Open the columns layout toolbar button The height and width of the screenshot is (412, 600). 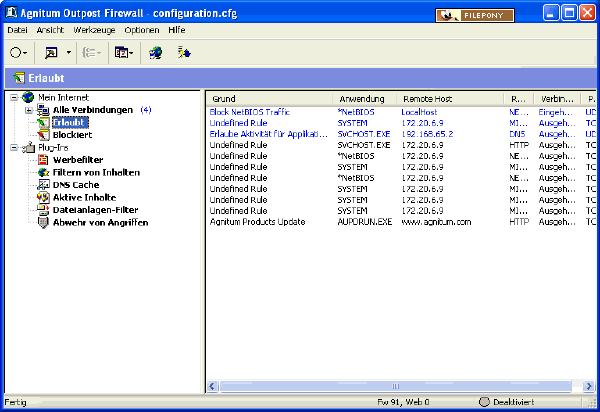[x=124, y=53]
